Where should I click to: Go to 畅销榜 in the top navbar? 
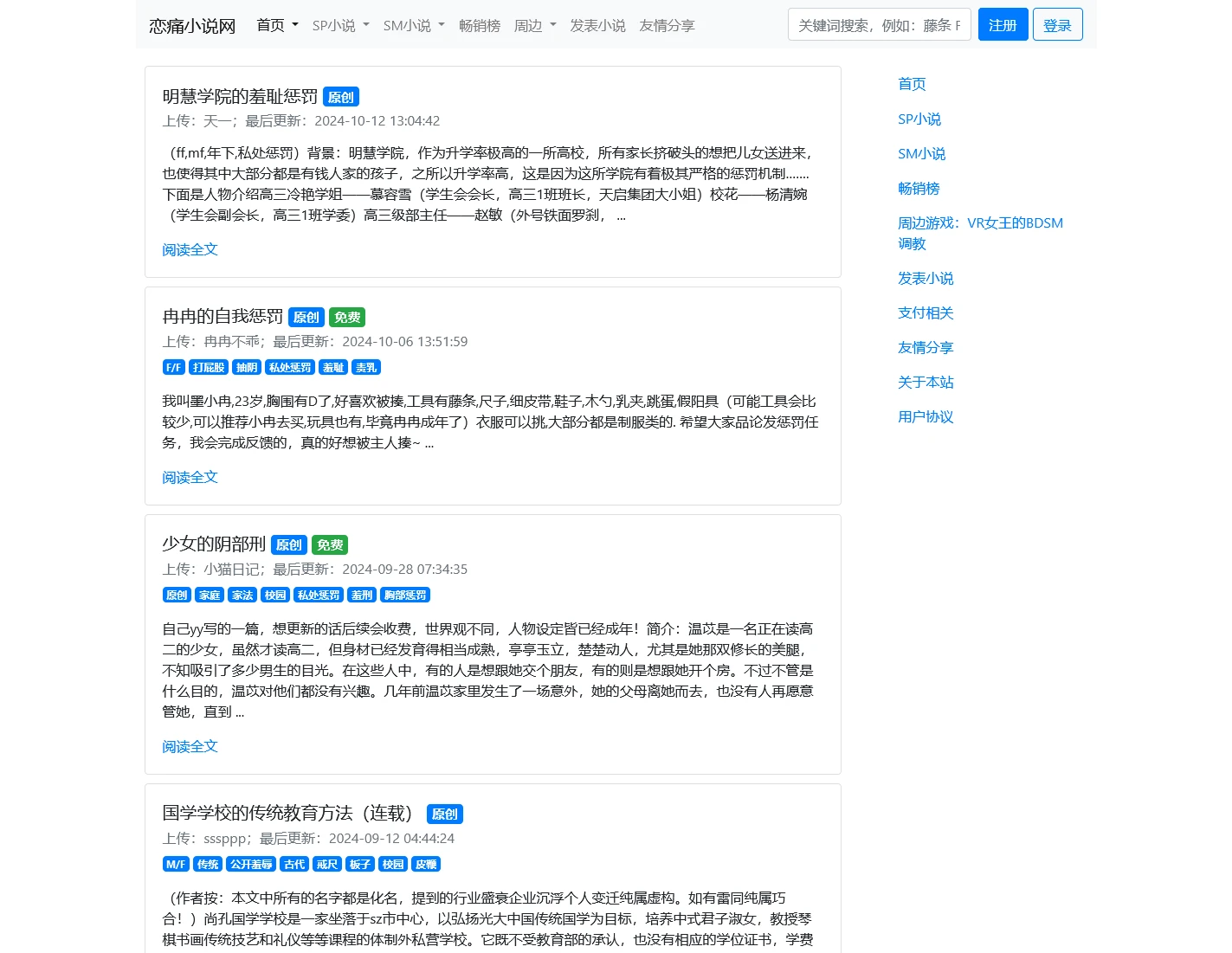pyautogui.click(x=480, y=26)
